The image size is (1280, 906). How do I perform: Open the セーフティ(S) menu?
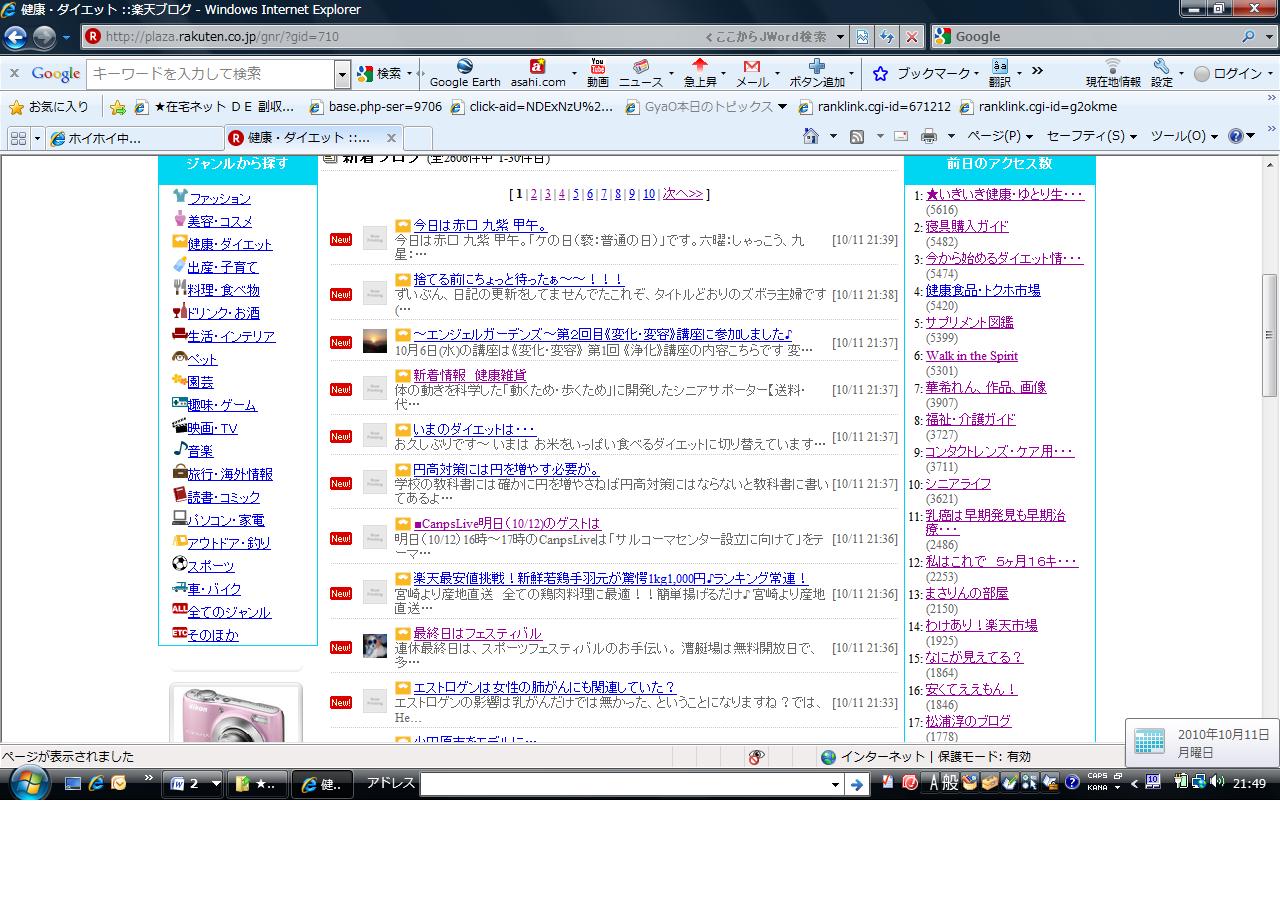pyautogui.click(x=1090, y=136)
